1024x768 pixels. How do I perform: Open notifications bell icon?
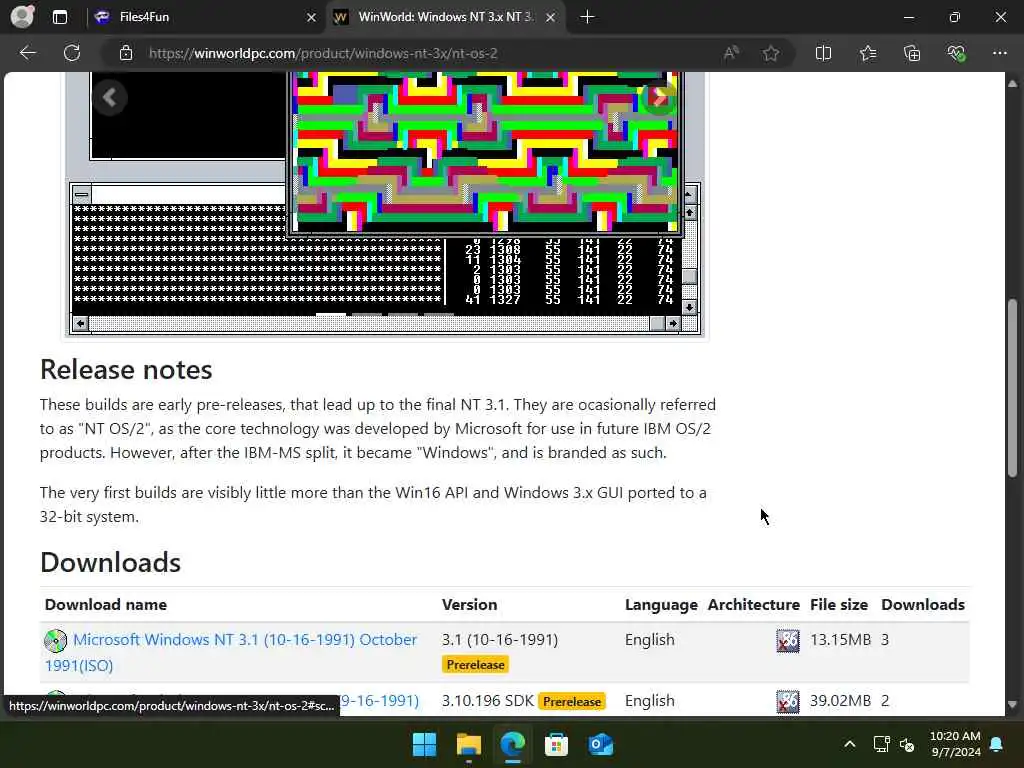pos(997,744)
